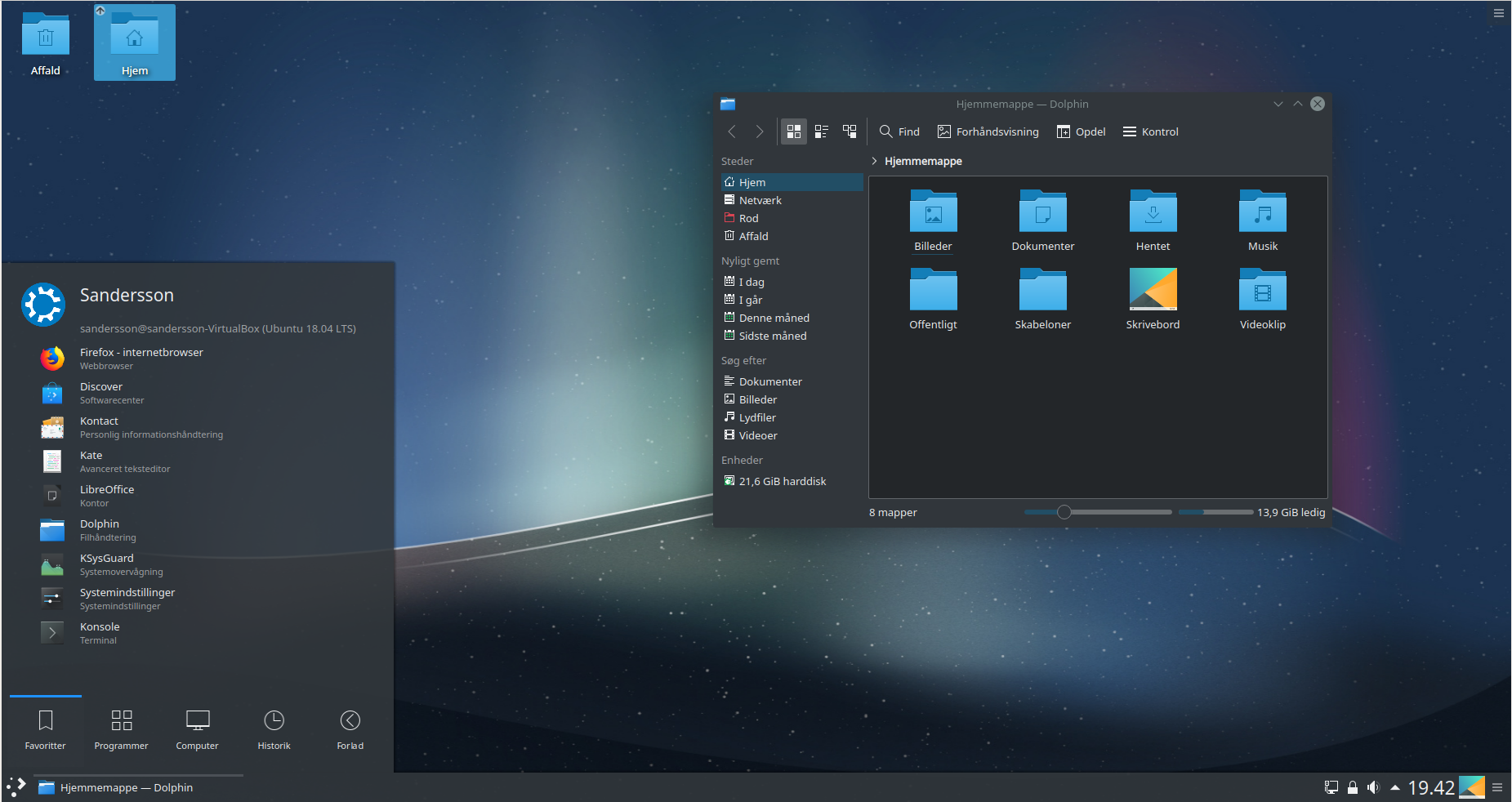This screenshot has width=1512, height=802.
Task: Select Rod in the Steder panel
Action: click(x=791, y=218)
